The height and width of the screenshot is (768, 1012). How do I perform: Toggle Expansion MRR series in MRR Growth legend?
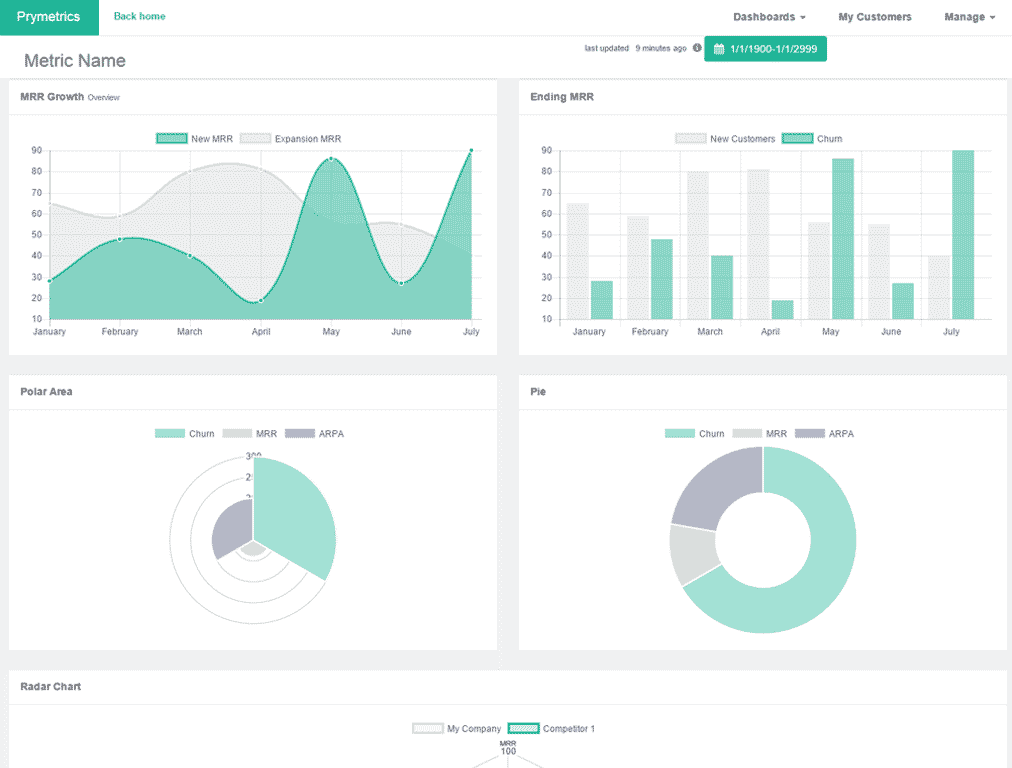click(x=291, y=139)
